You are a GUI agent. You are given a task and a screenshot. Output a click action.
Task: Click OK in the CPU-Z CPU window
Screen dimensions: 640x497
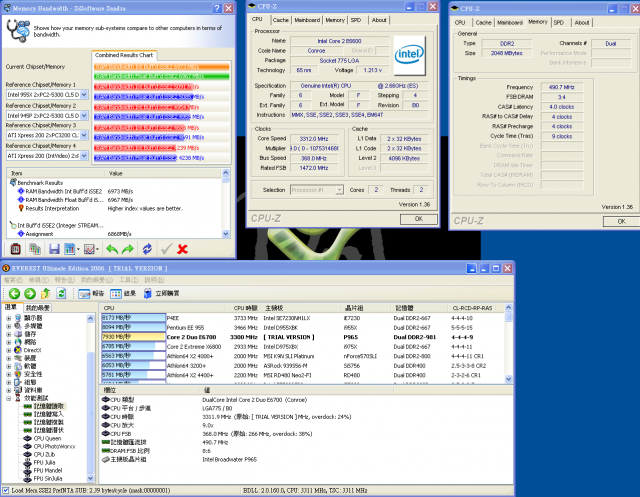pos(419,219)
